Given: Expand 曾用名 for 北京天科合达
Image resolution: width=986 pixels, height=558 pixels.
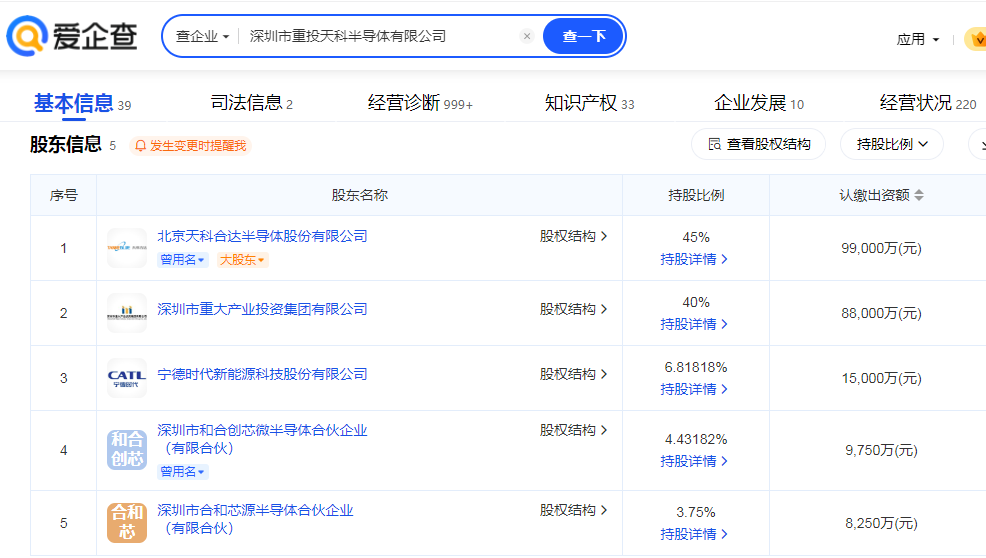Looking at the screenshot, I should click(x=183, y=260).
